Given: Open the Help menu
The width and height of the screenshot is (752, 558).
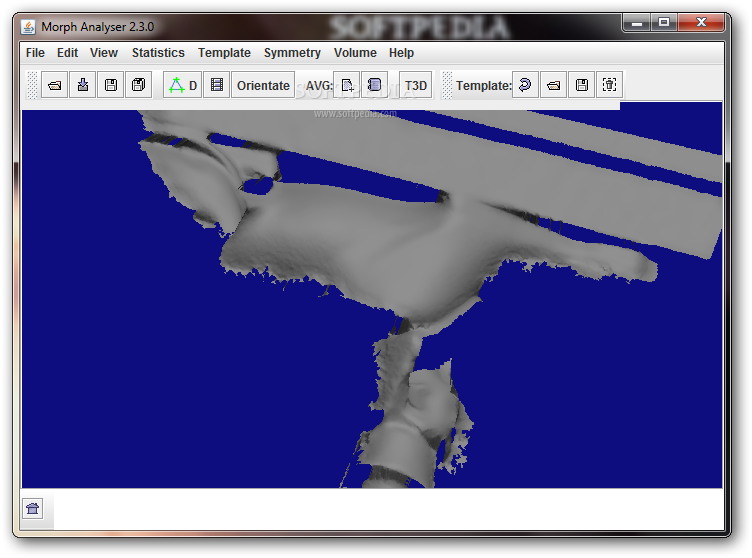Looking at the screenshot, I should (401, 53).
